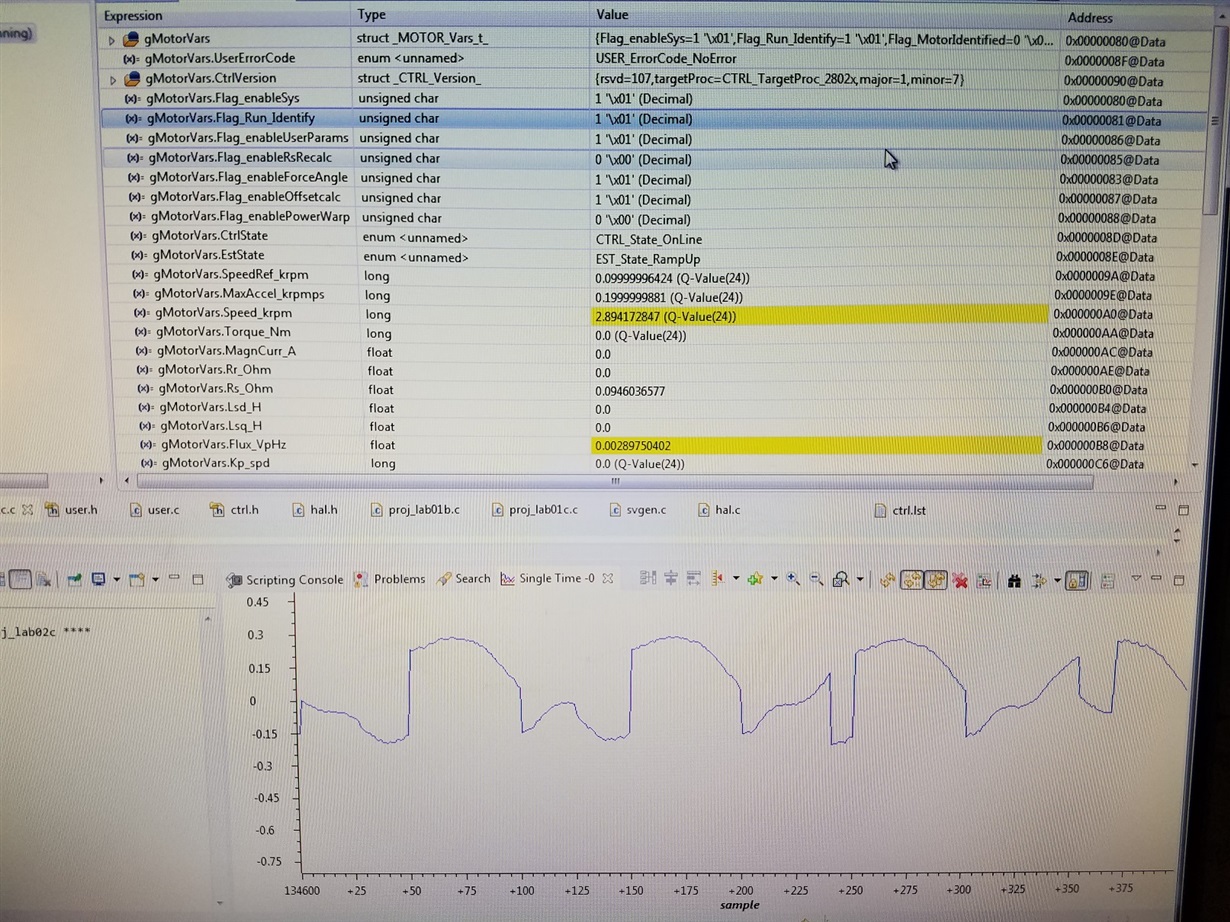The width and height of the screenshot is (1230, 922).
Task: Click the graph toolbar third layout icon
Action: (693, 578)
